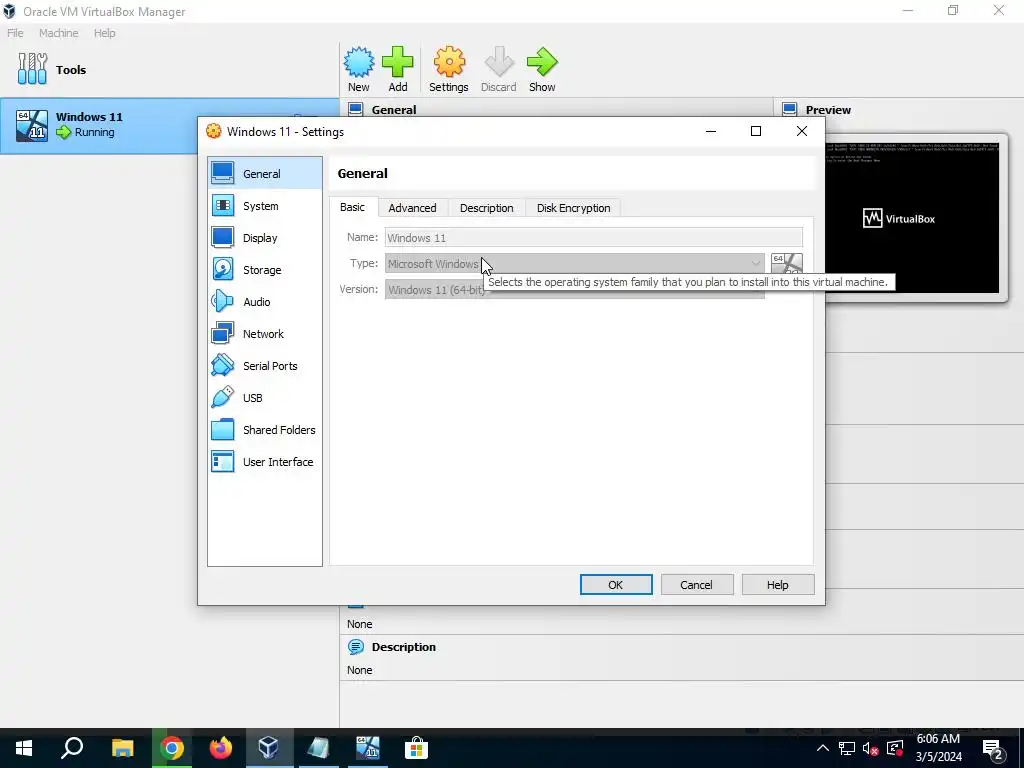Maximize the Windows 11 Settings dialog
Screen dimensions: 1024x768
point(756,131)
